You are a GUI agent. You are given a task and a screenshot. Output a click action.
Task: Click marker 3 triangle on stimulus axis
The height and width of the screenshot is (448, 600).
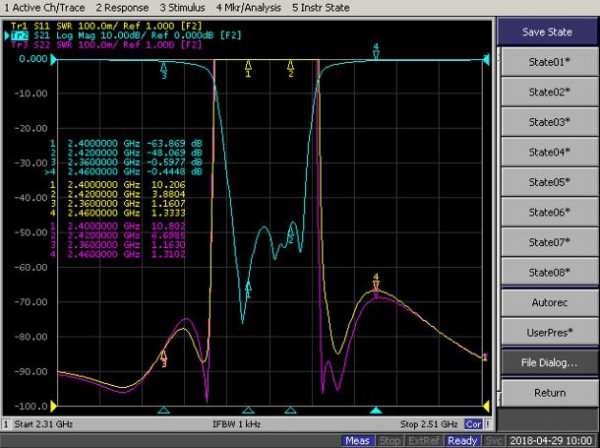(x=163, y=411)
